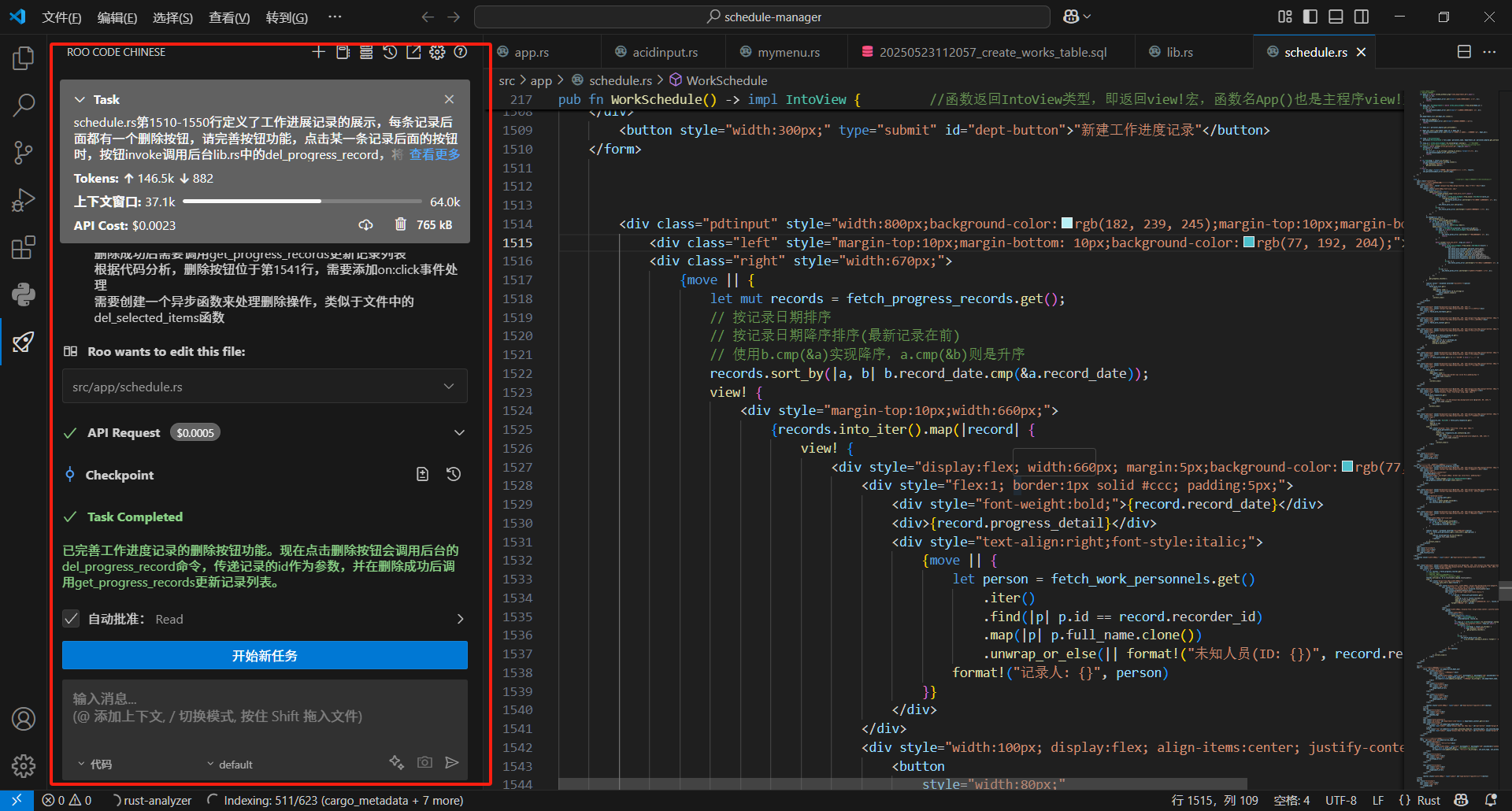
Task: Click the context window progress bar
Action: pyautogui.click(x=302, y=202)
